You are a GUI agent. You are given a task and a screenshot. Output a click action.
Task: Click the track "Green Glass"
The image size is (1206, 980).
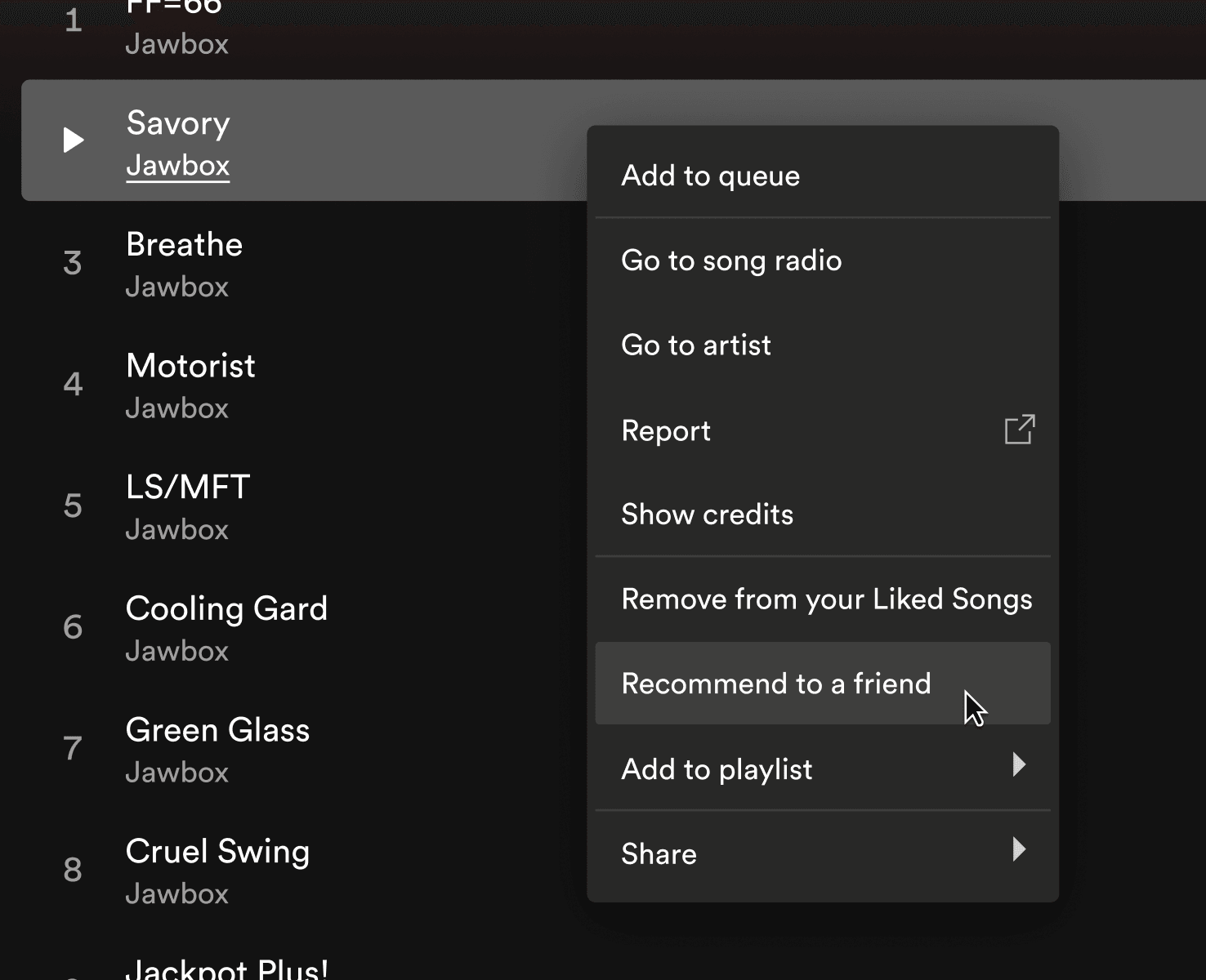click(x=217, y=729)
